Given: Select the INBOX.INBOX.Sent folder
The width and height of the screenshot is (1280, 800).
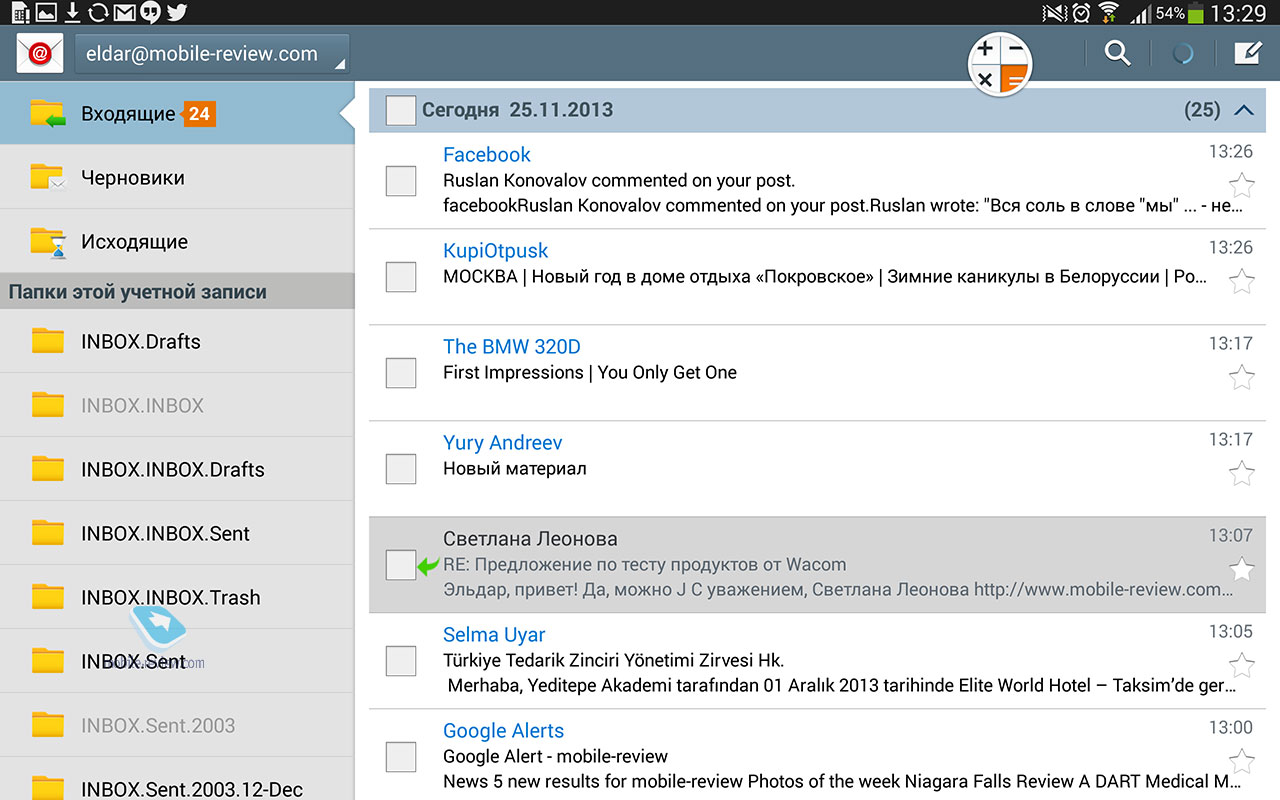Looking at the screenshot, I should pyautogui.click(x=177, y=533).
